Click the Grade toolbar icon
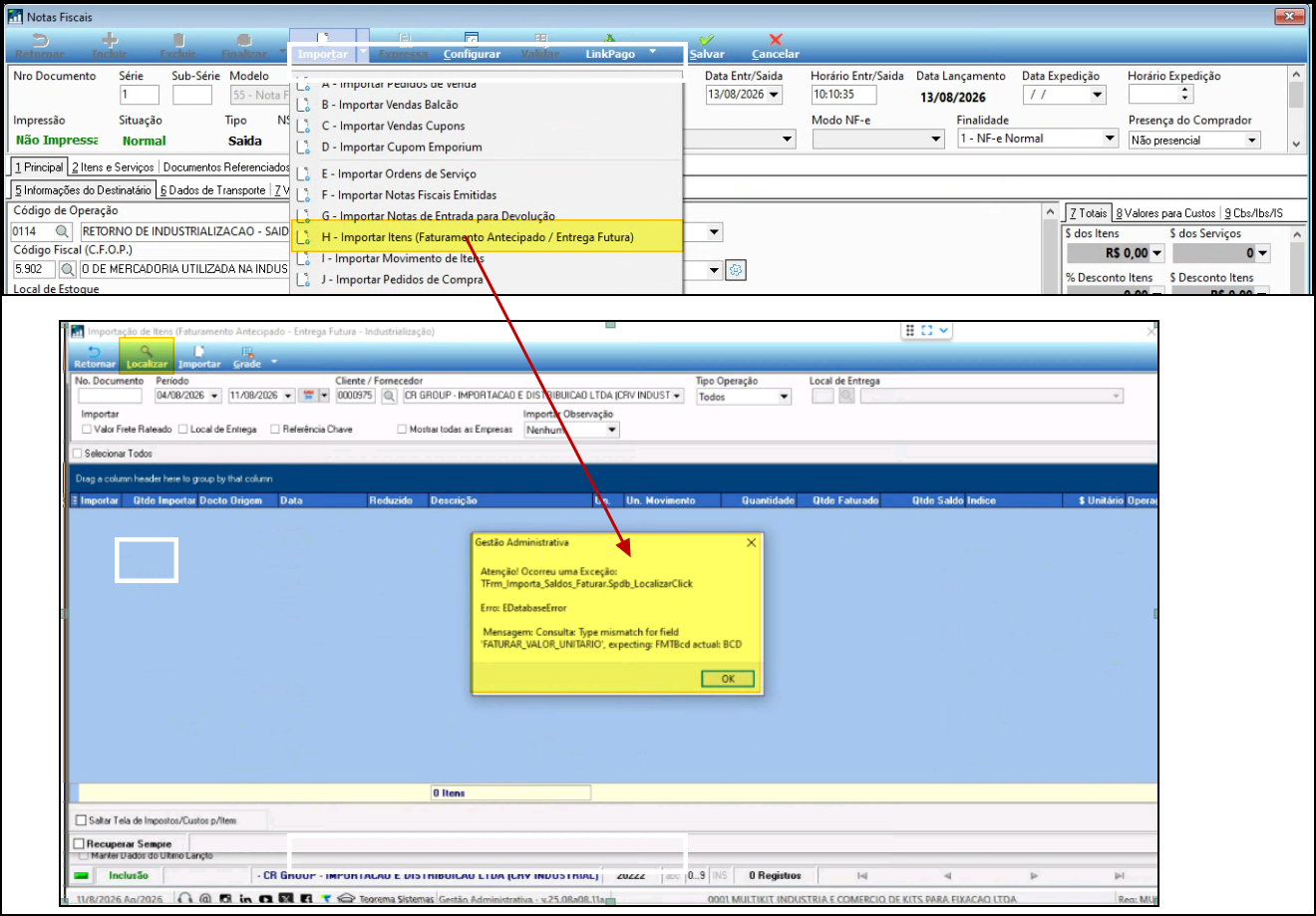The width and height of the screenshot is (1316, 916). (247, 351)
